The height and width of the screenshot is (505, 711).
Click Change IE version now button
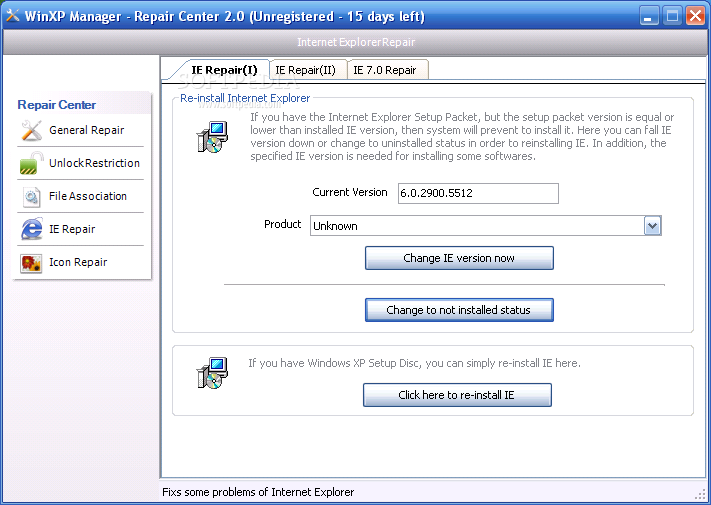(459, 258)
